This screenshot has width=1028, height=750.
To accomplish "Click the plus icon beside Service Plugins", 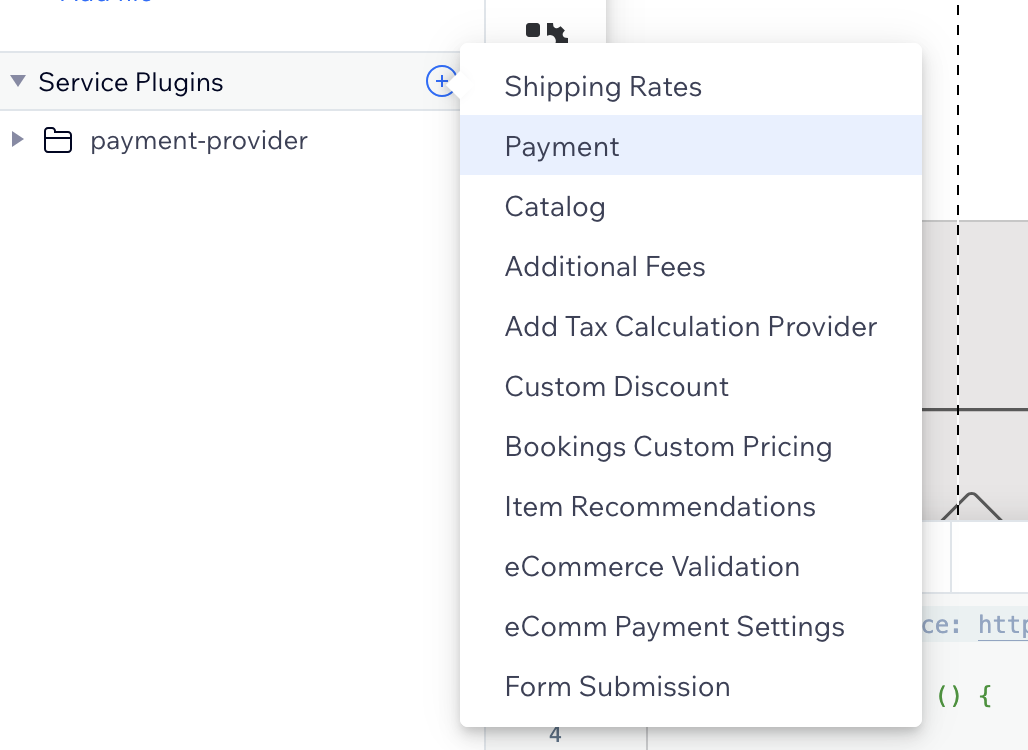I will pos(441,81).
